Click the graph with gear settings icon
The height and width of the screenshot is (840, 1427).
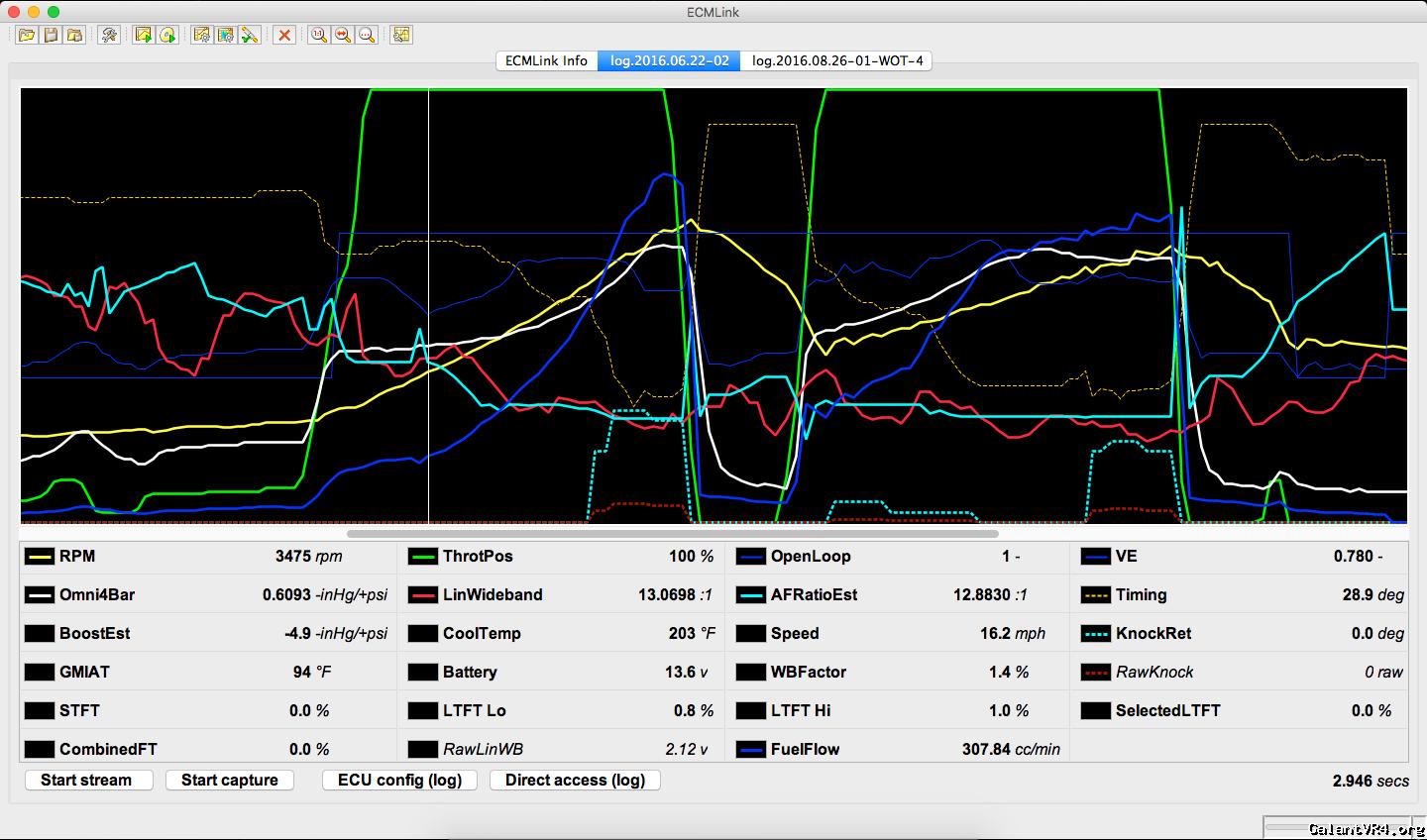pyautogui.click(x=202, y=35)
